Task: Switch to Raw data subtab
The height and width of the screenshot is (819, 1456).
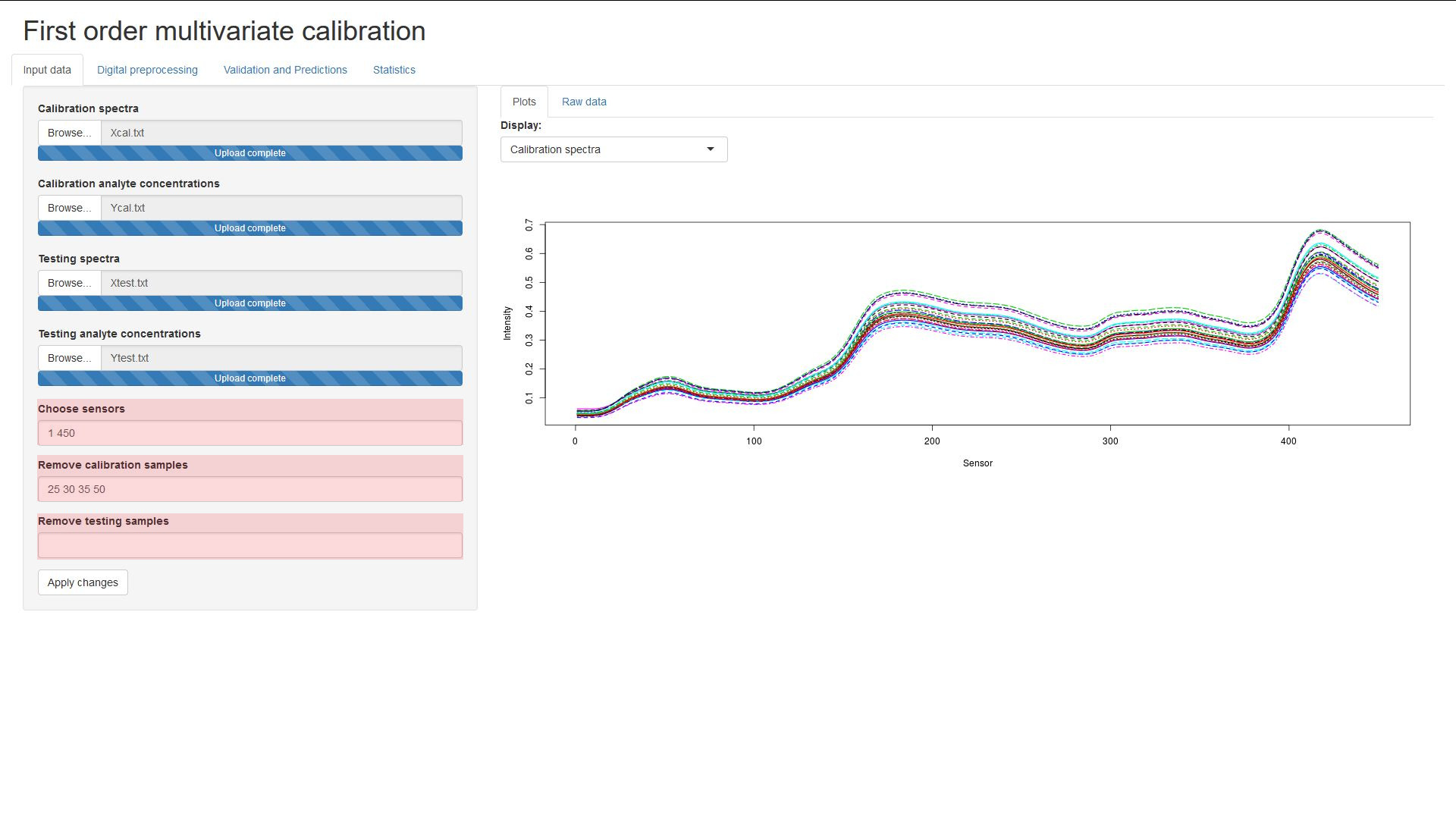Action: [583, 102]
